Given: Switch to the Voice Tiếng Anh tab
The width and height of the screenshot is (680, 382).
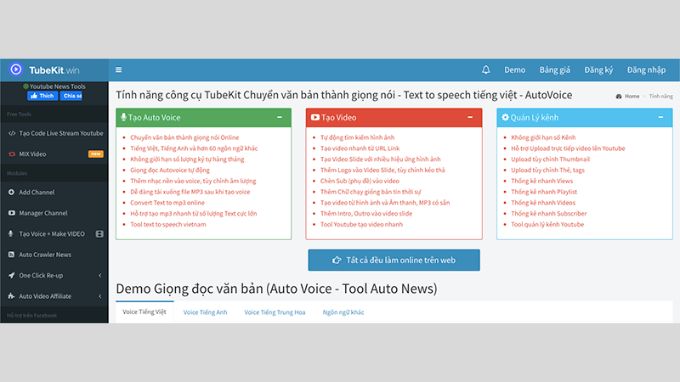Looking at the screenshot, I should 205,312.
